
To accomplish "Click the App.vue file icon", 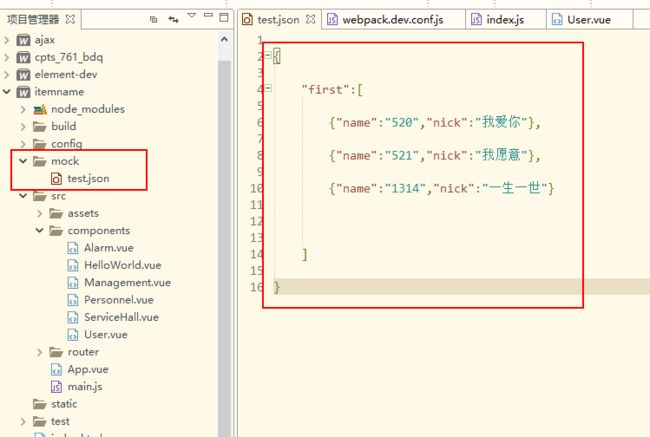I will tap(56, 369).
